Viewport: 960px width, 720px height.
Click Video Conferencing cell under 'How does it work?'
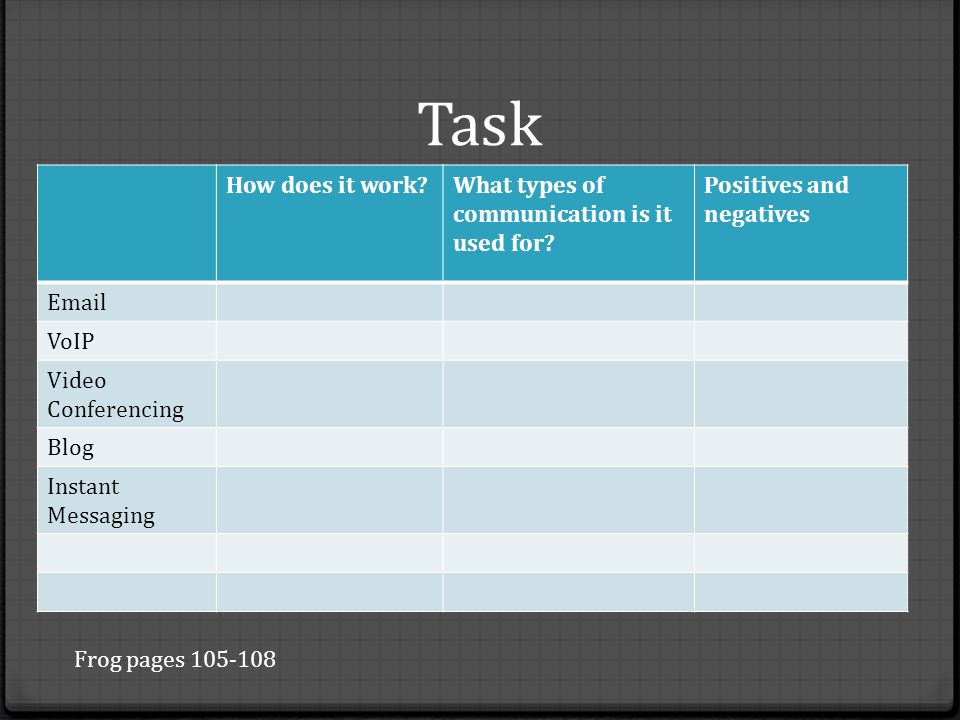pos(329,394)
